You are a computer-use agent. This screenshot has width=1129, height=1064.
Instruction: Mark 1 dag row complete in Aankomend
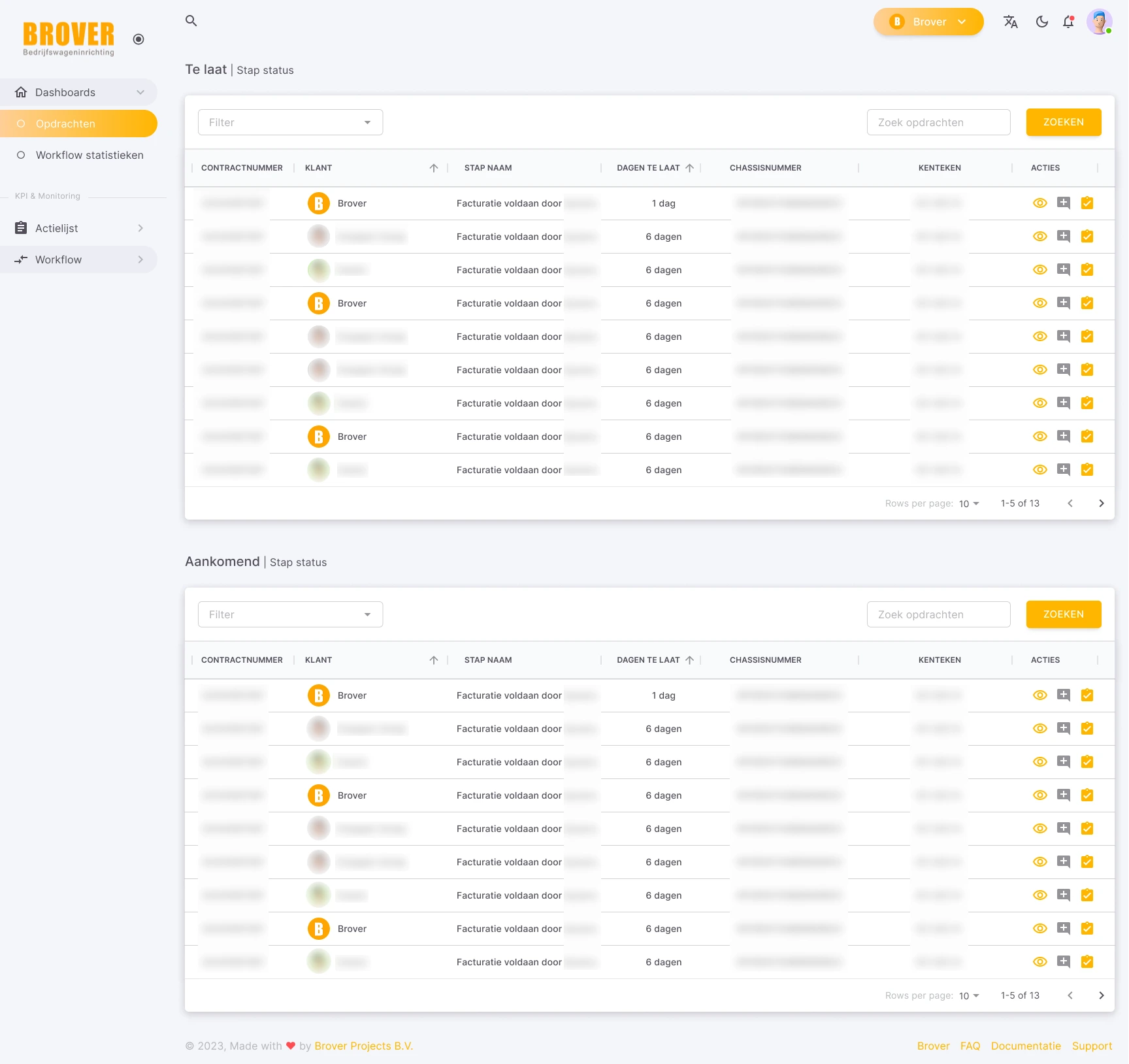(1087, 695)
